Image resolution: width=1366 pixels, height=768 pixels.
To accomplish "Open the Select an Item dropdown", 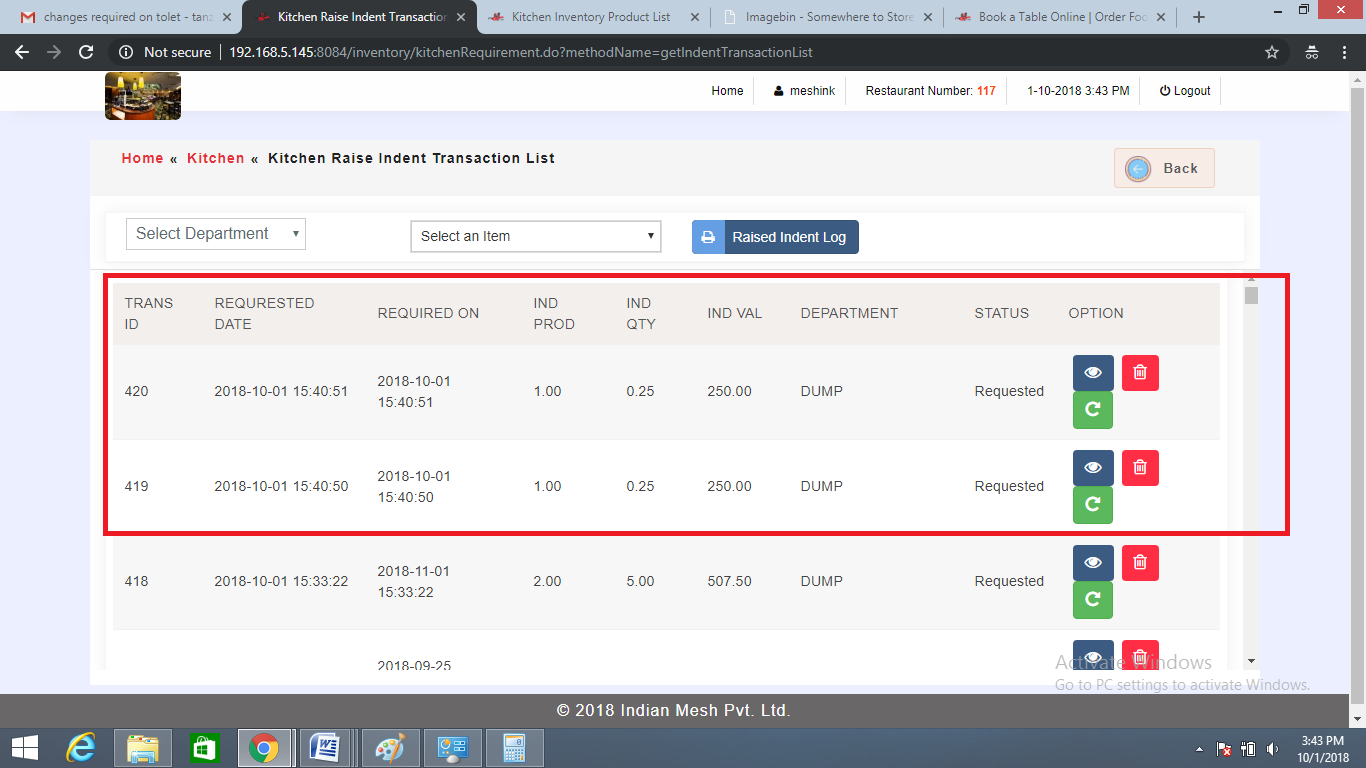I will coord(536,236).
